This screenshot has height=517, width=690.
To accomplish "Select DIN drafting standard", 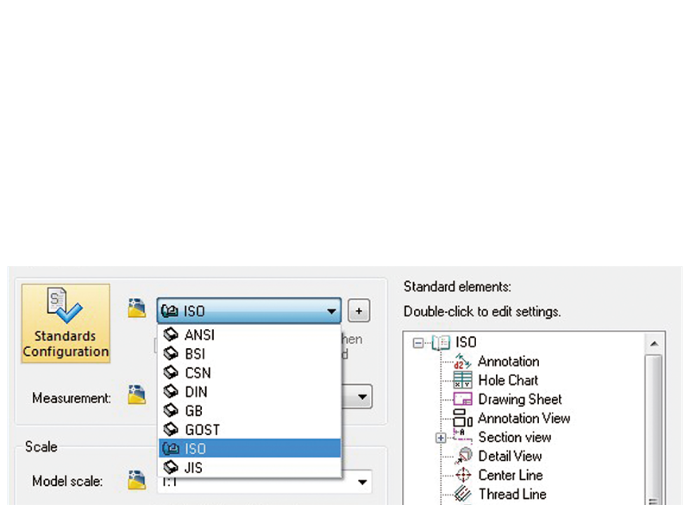I will click(x=195, y=391).
